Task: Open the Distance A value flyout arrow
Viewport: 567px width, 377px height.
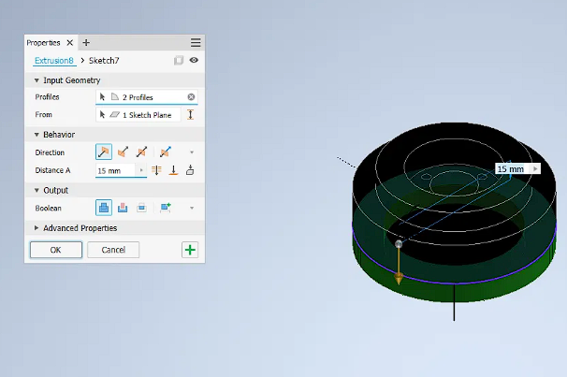Action: point(141,170)
